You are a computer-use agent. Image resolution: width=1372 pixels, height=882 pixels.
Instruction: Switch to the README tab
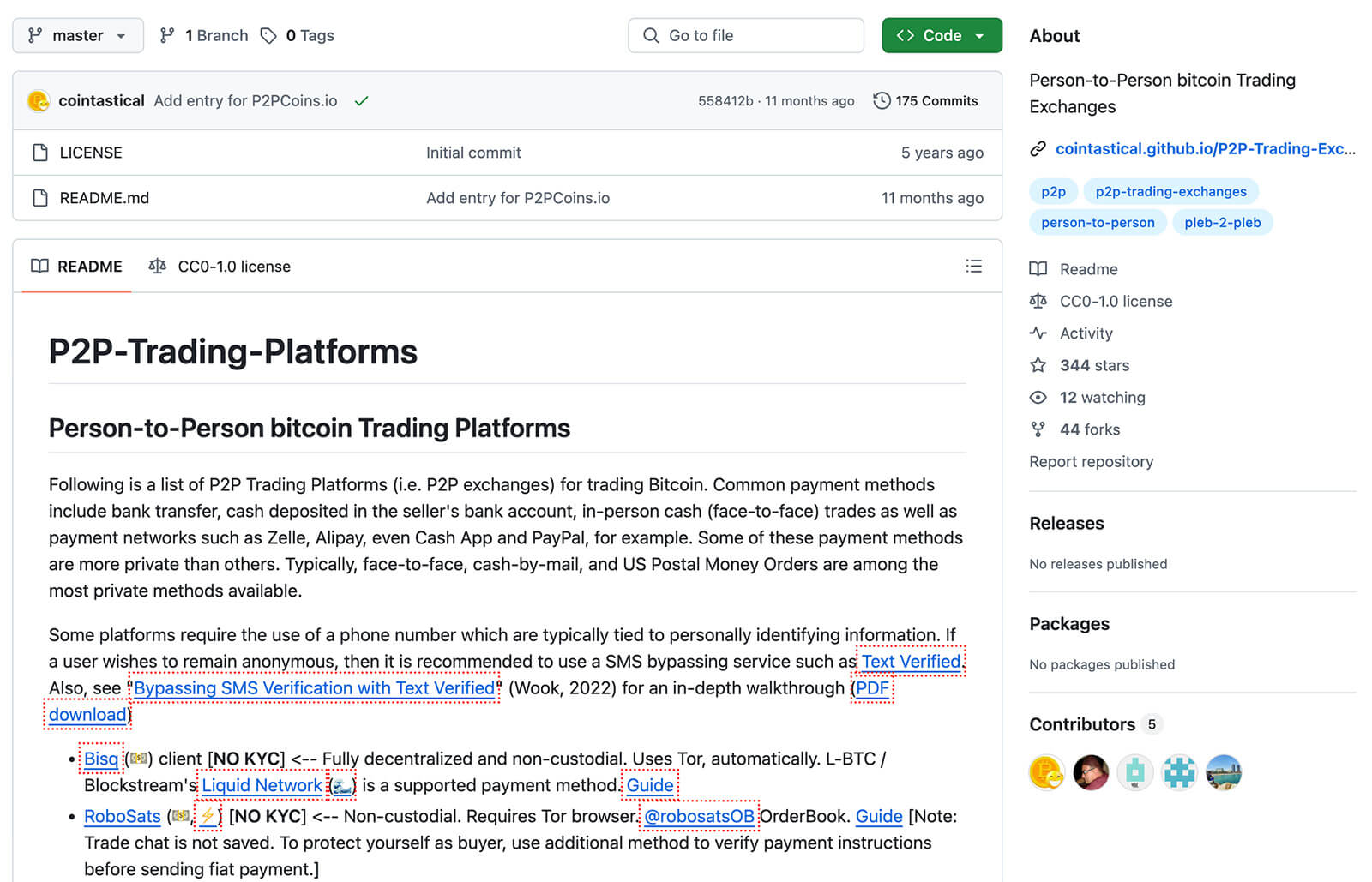click(77, 267)
